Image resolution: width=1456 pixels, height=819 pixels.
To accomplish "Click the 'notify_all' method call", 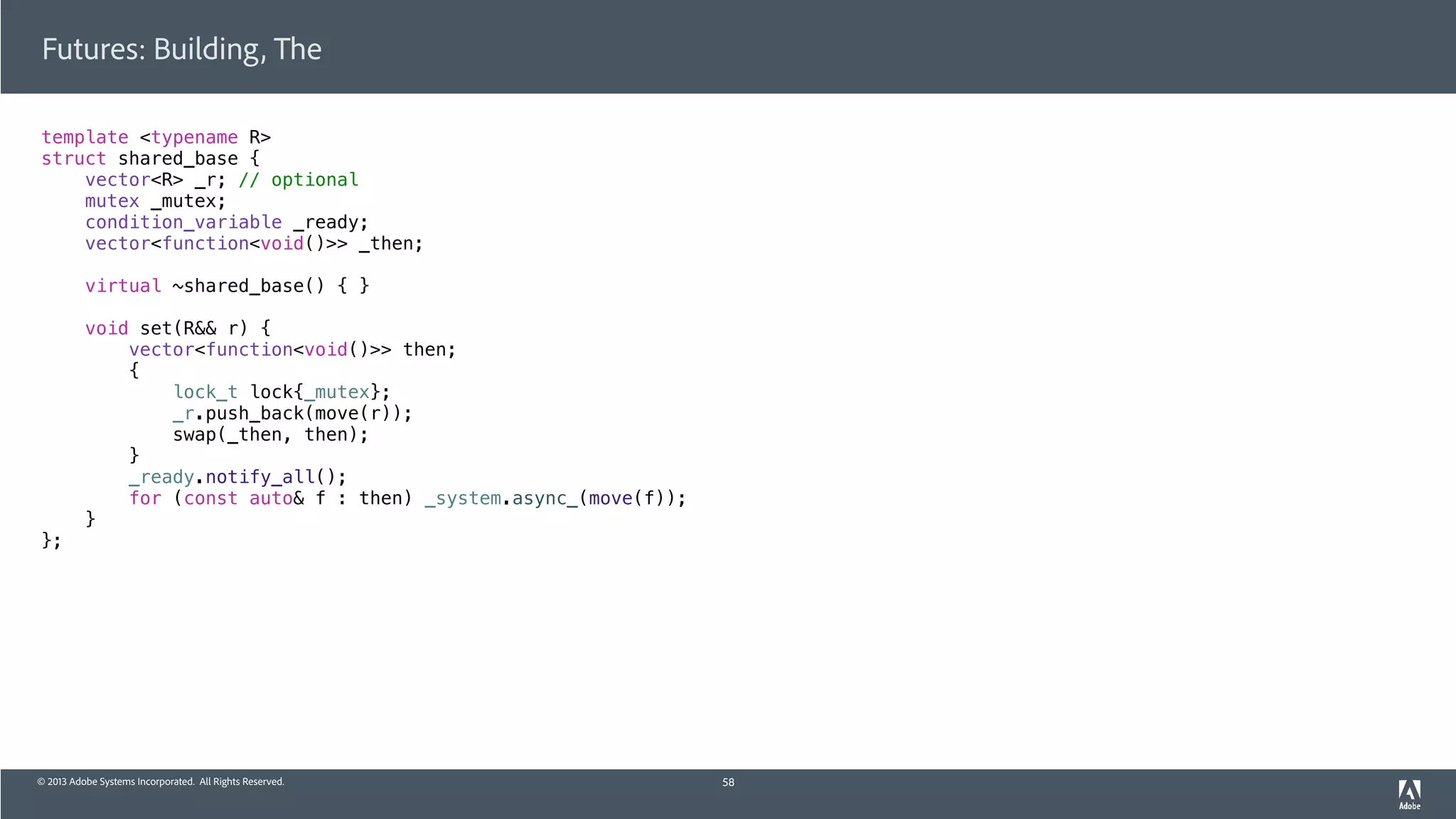I will [259, 477].
